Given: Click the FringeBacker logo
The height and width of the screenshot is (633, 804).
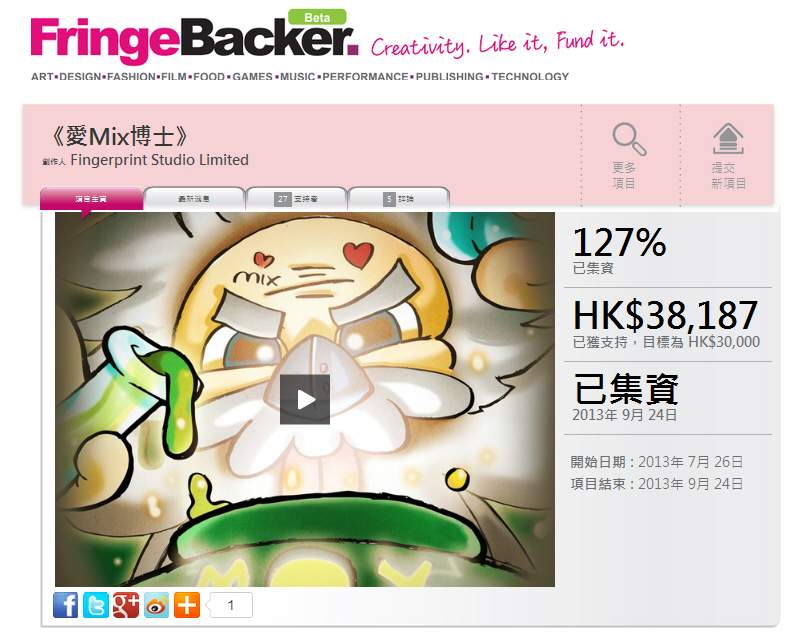Looking at the screenshot, I should pyautogui.click(x=194, y=39).
